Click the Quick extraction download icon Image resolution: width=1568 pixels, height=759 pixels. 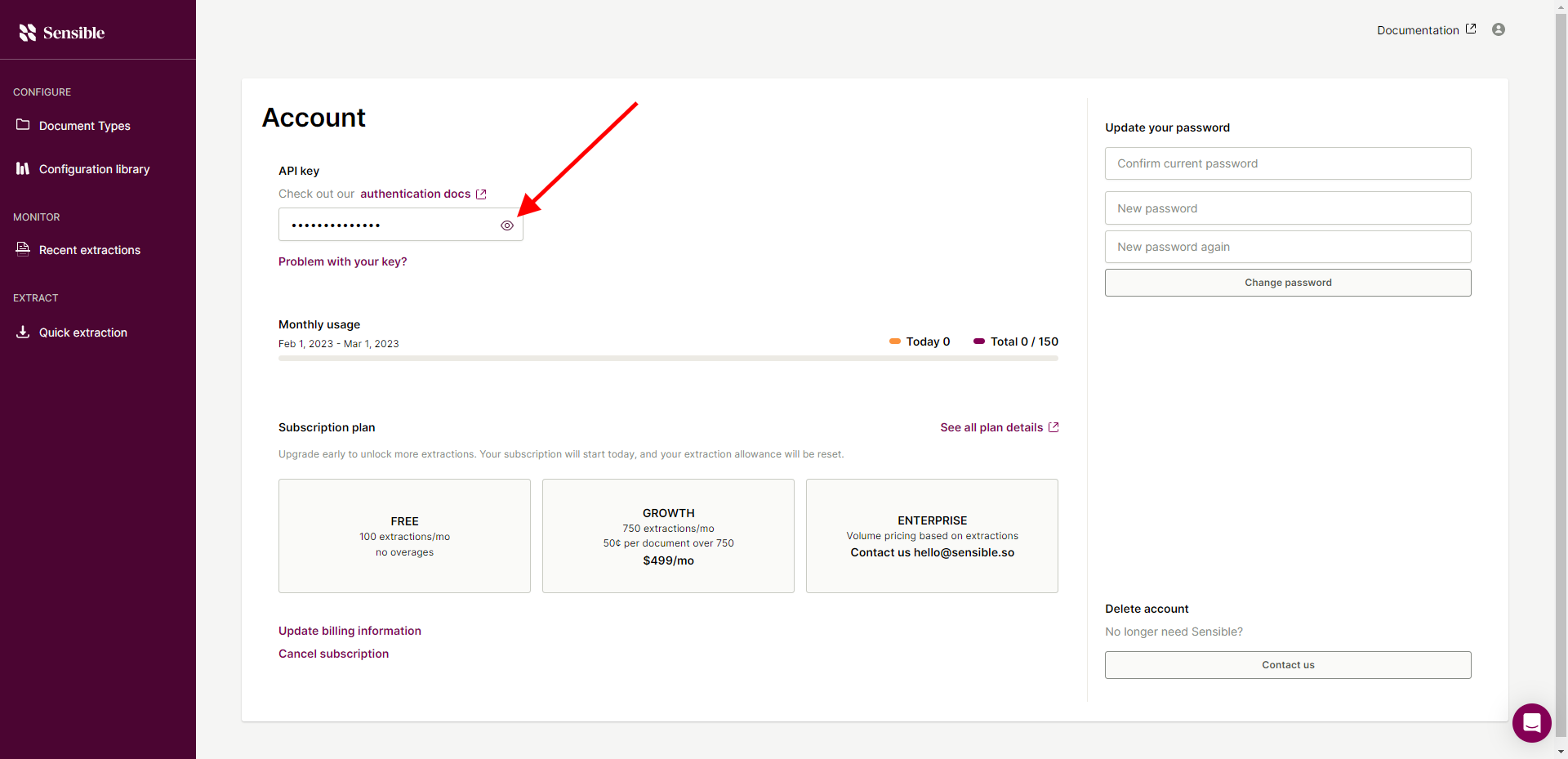pyautogui.click(x=23, y=332)
